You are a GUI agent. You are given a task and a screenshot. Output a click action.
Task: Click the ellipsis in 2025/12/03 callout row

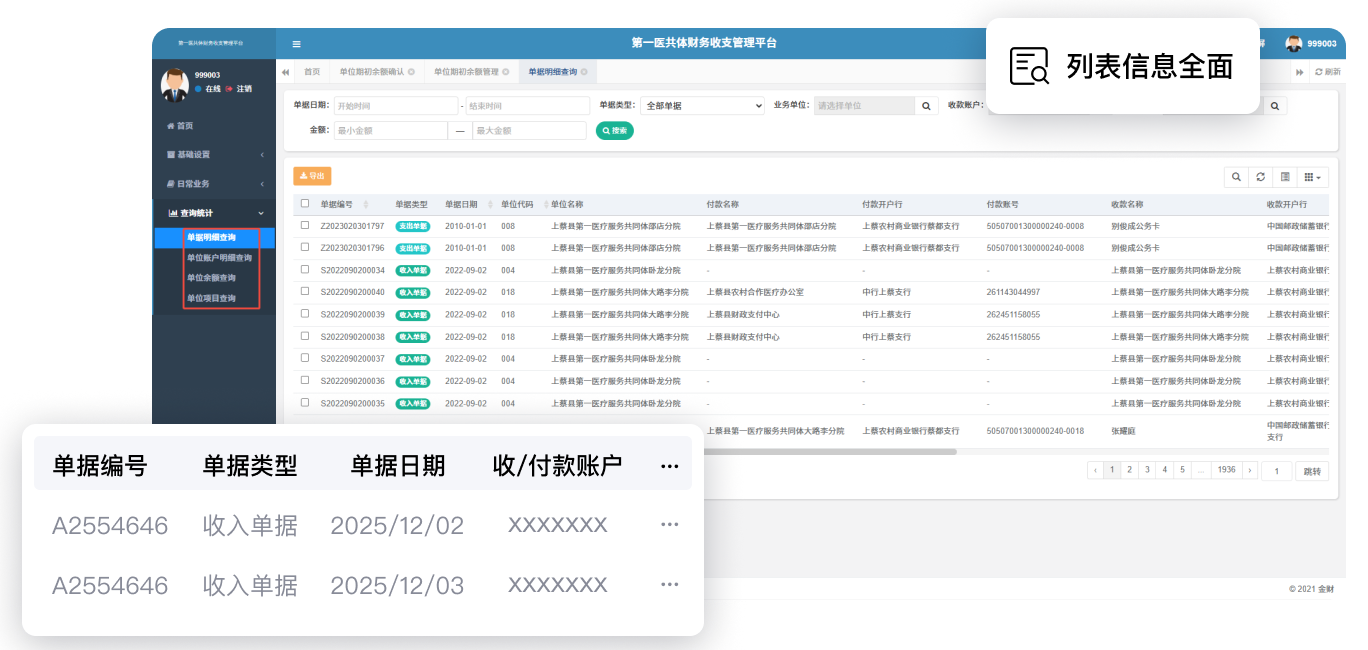tap(670, 585)
